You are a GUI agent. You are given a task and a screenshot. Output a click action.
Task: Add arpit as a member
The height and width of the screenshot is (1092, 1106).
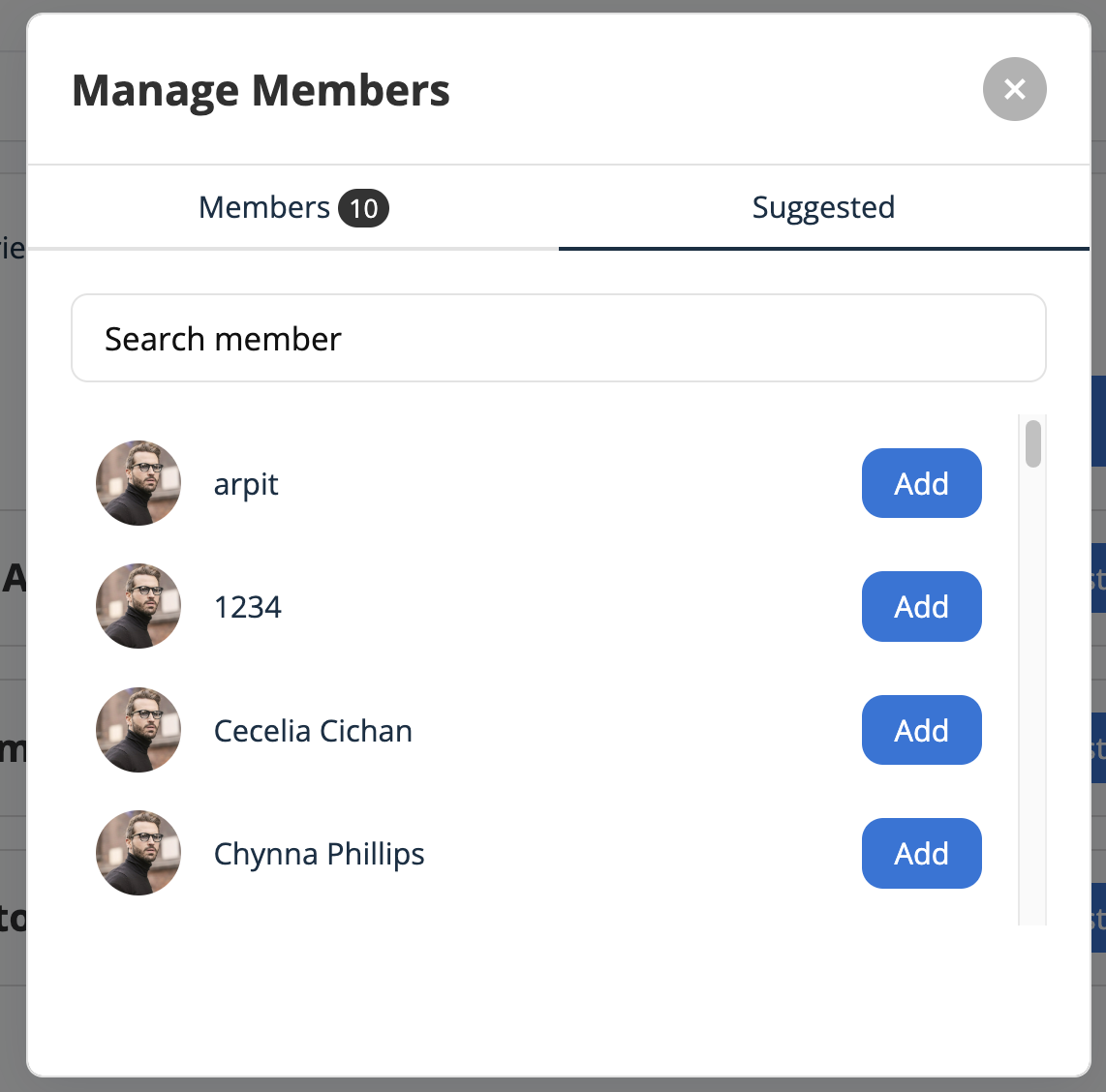tap(921, 483)
